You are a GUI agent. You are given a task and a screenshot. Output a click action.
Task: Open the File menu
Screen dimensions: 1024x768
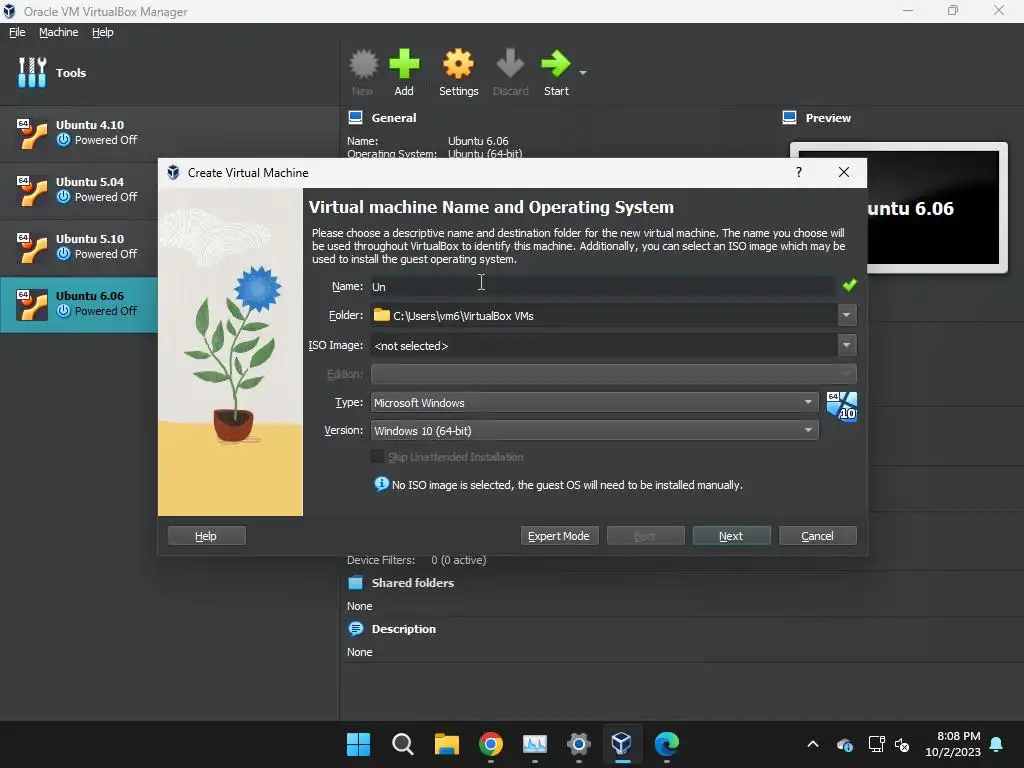[x=17, y=32]
